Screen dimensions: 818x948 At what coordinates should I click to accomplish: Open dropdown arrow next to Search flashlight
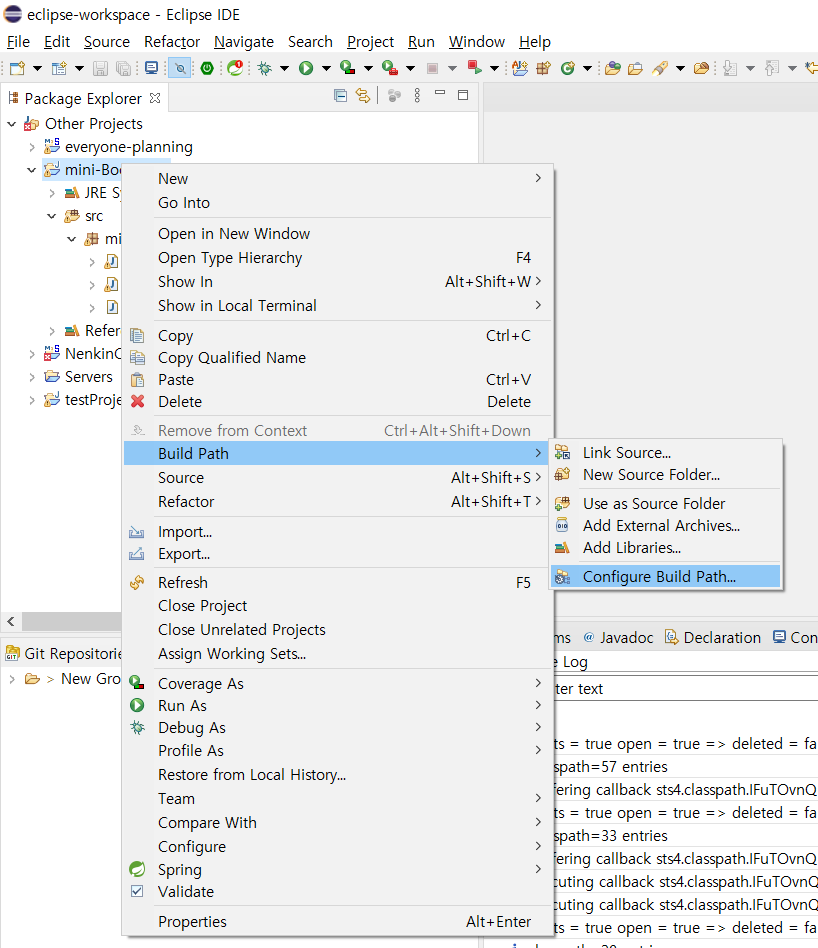(680, 68)
